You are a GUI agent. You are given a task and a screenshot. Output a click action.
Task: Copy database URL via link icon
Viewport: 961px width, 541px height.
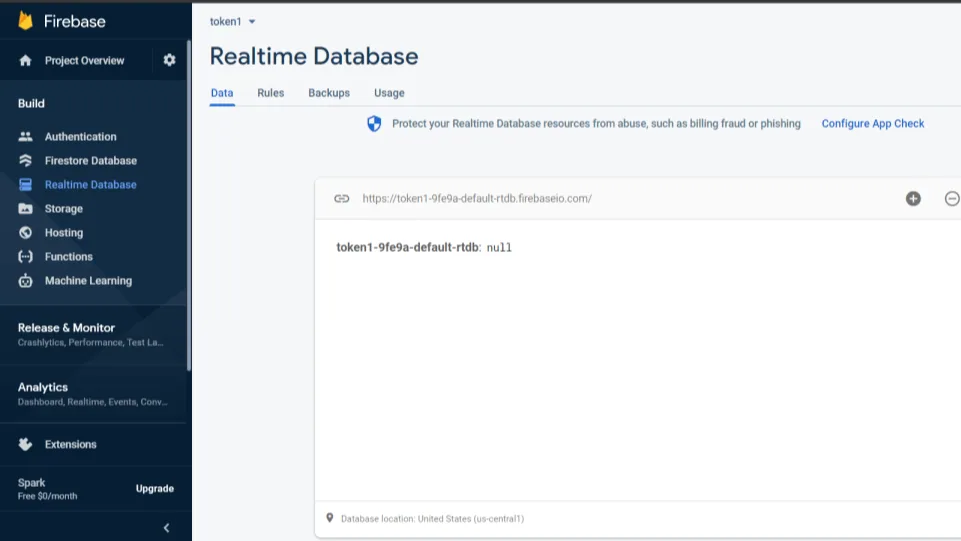(341, 199)
